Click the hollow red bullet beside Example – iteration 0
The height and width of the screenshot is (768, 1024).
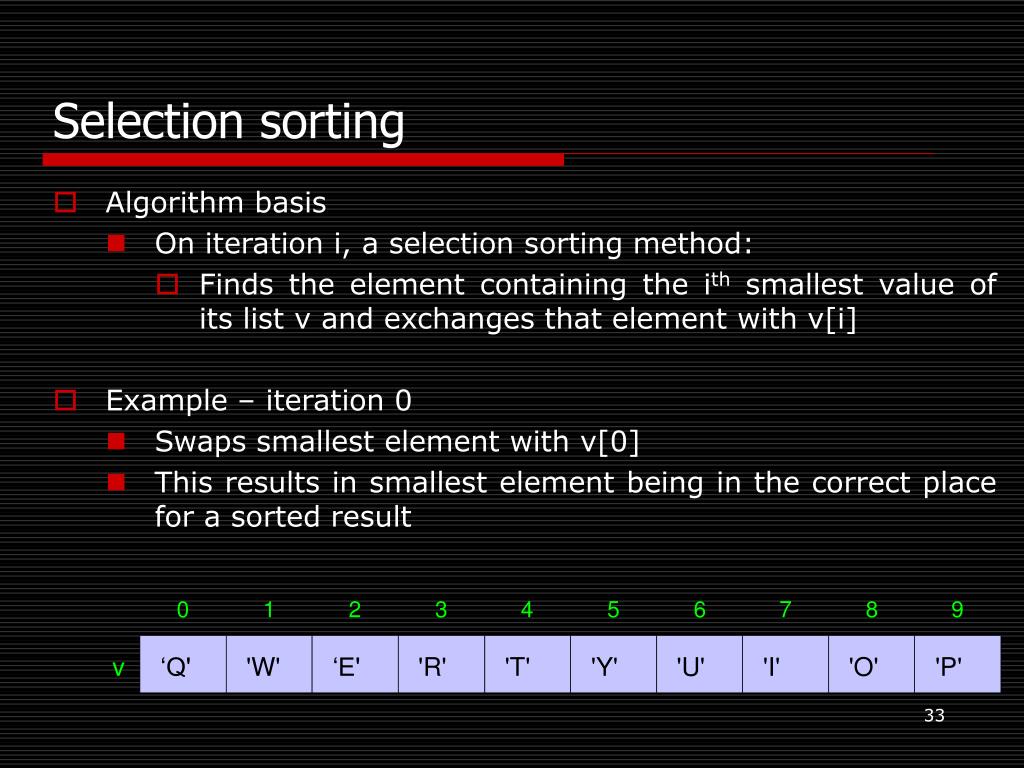click(x=65, y=400)
